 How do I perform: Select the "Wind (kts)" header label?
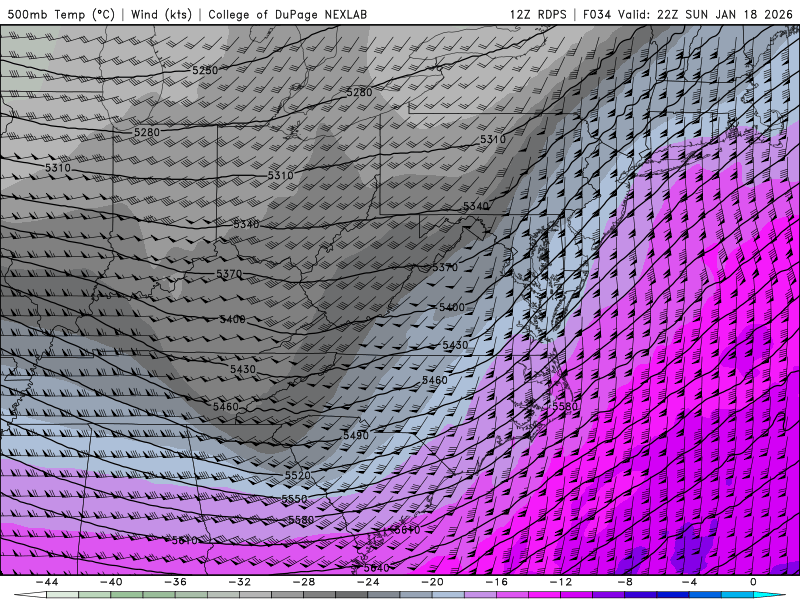161,14
